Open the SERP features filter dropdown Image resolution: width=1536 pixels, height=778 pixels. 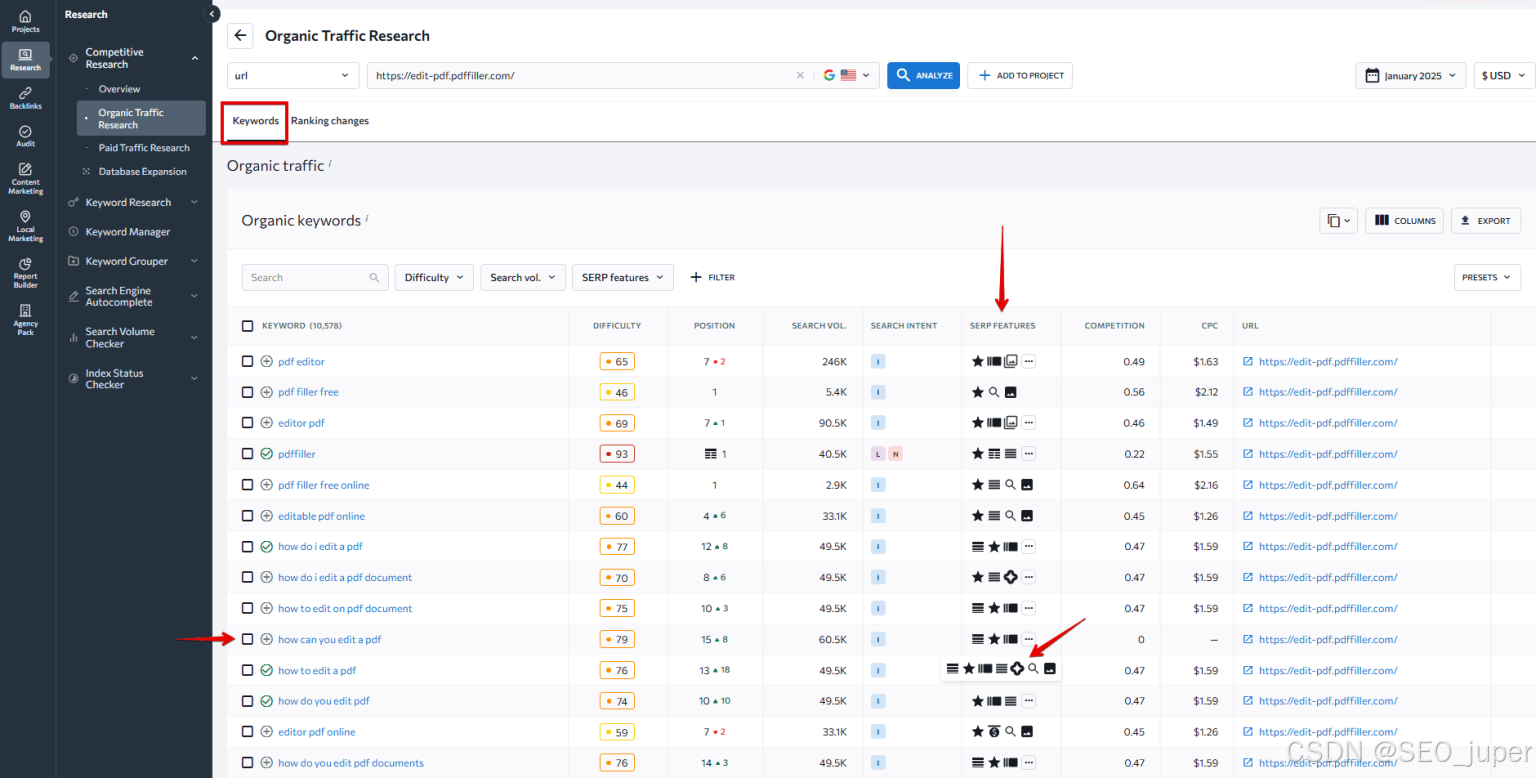[x=622, y=277]
